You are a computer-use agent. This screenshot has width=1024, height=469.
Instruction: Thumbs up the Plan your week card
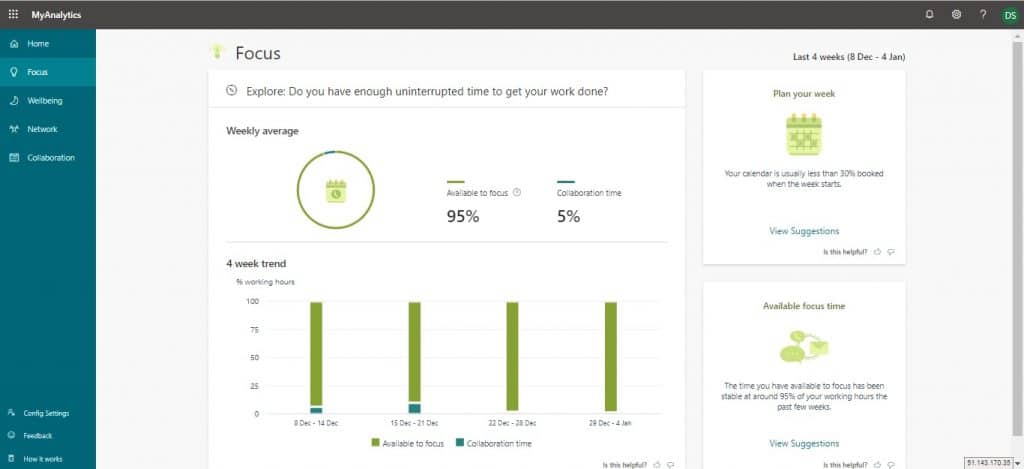click(x=877, y=252)
